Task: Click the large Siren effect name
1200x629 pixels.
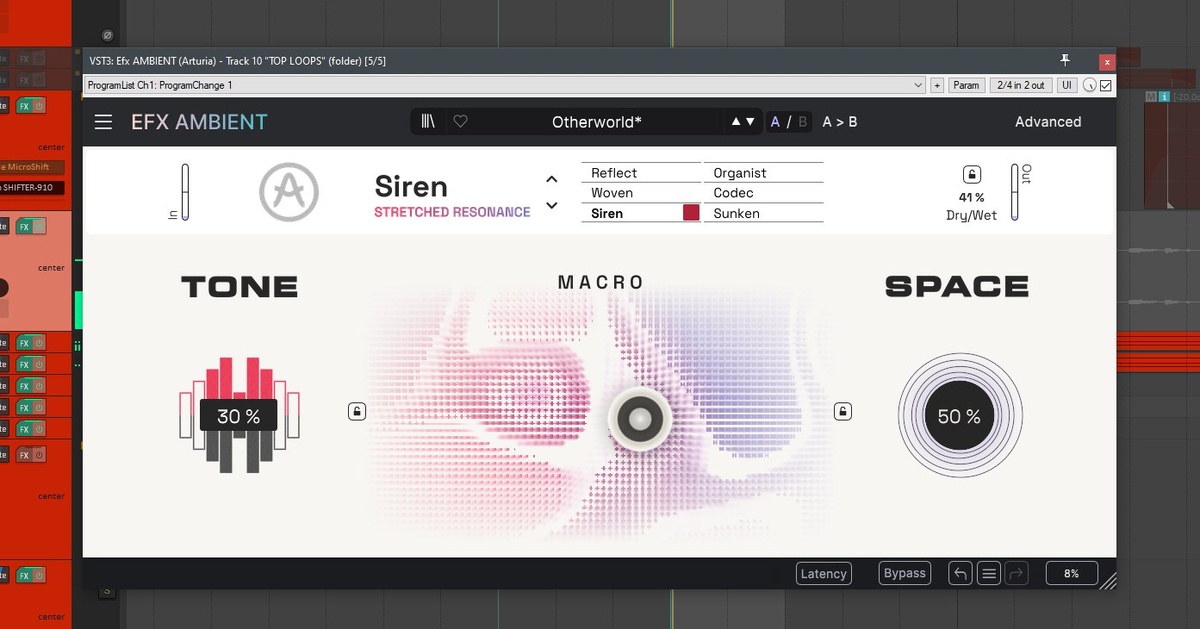Action: pos(411,186)
